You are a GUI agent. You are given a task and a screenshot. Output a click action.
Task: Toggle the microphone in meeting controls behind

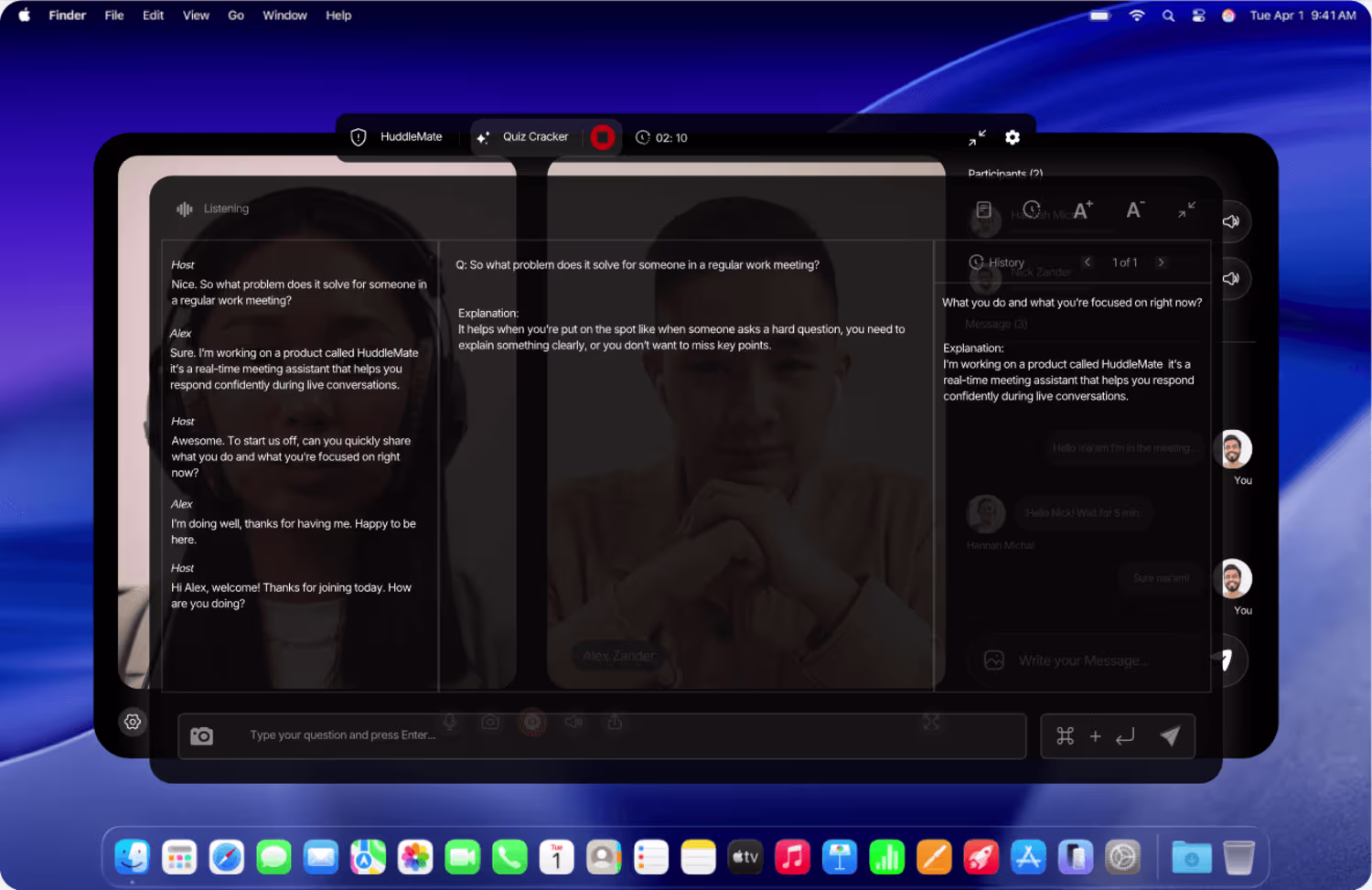449,722
